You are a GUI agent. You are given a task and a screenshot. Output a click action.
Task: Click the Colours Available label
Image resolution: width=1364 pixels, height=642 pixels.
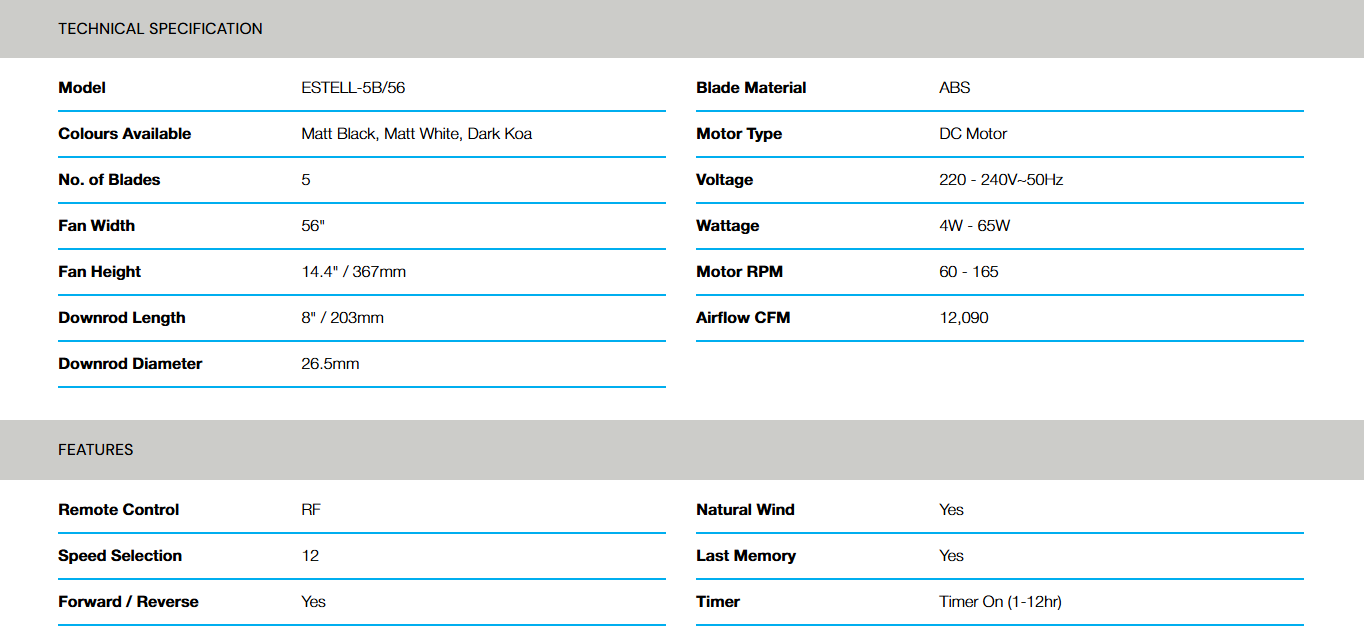125,134
